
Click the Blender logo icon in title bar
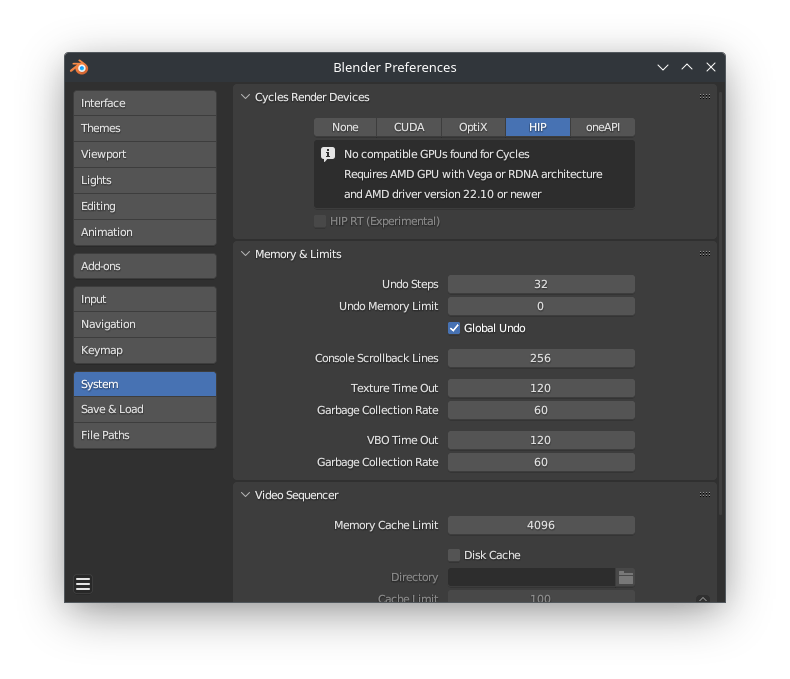point(79,67)
